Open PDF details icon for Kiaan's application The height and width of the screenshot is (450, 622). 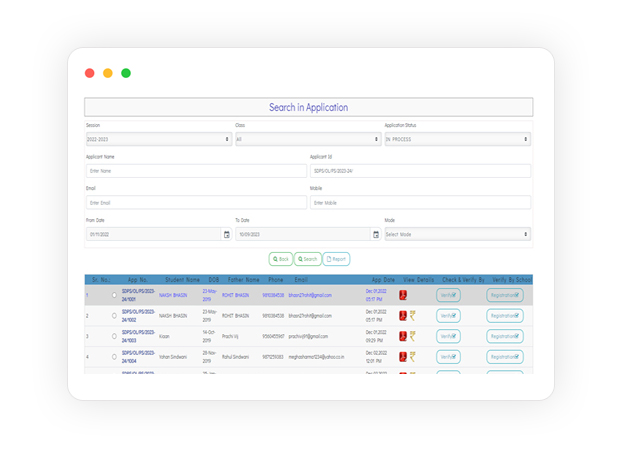point(403,336)
